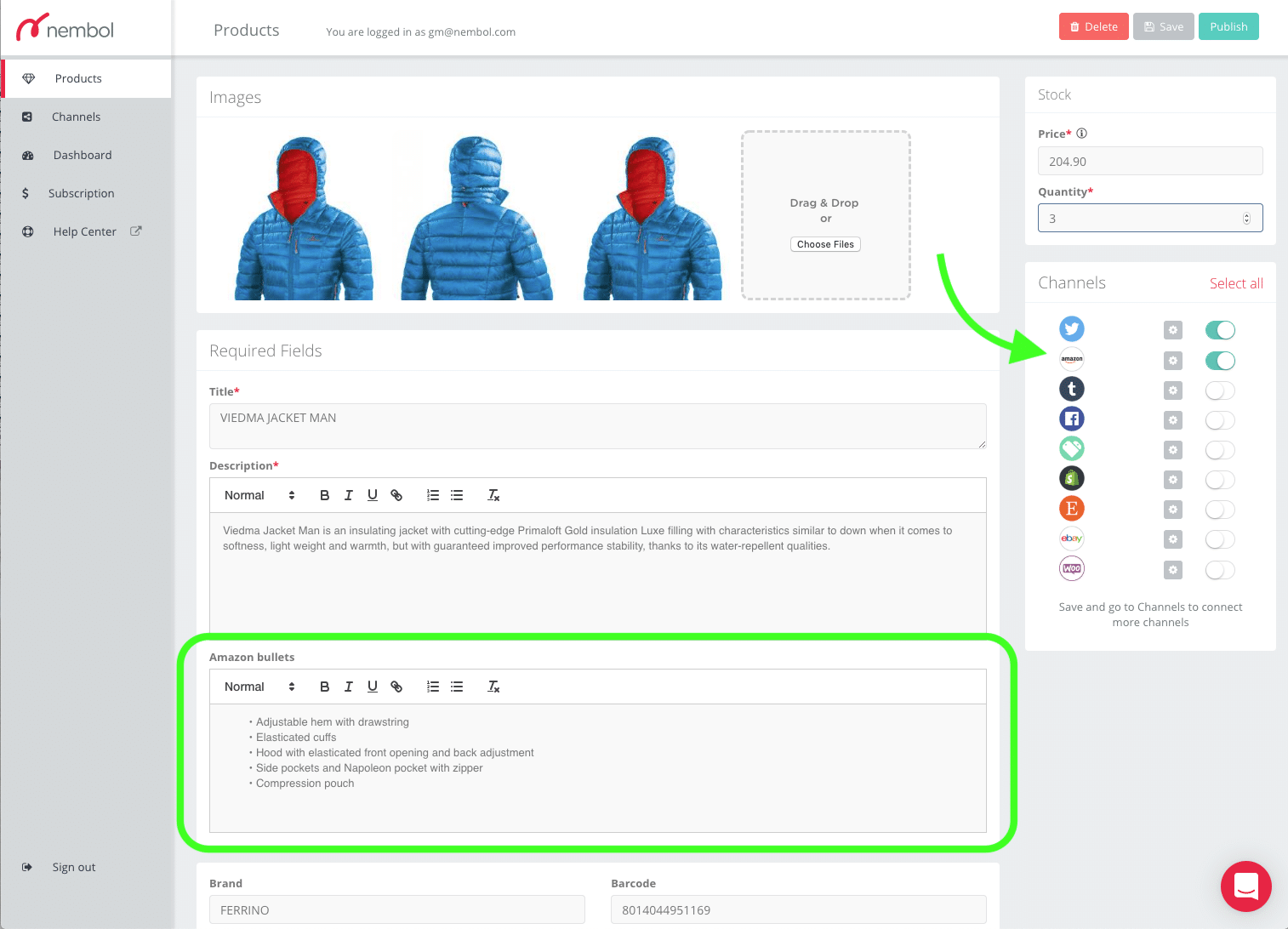Click Select all channels link
1288x929 pixels.
(1235, 283)
